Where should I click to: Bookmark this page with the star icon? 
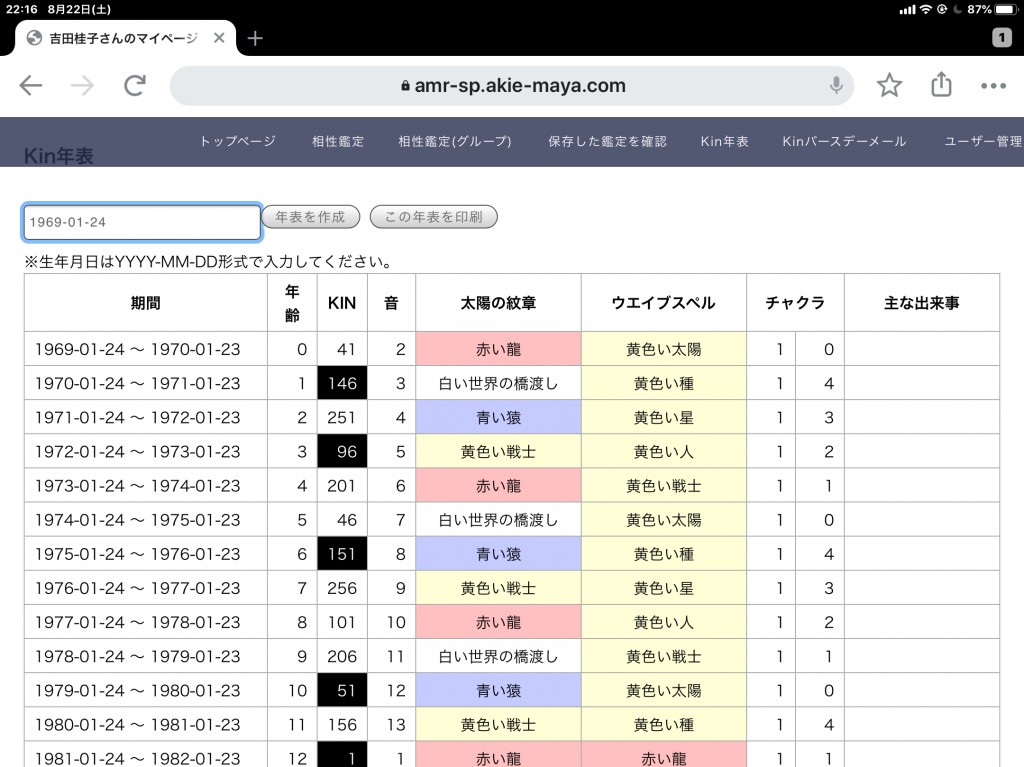(889, 86)
